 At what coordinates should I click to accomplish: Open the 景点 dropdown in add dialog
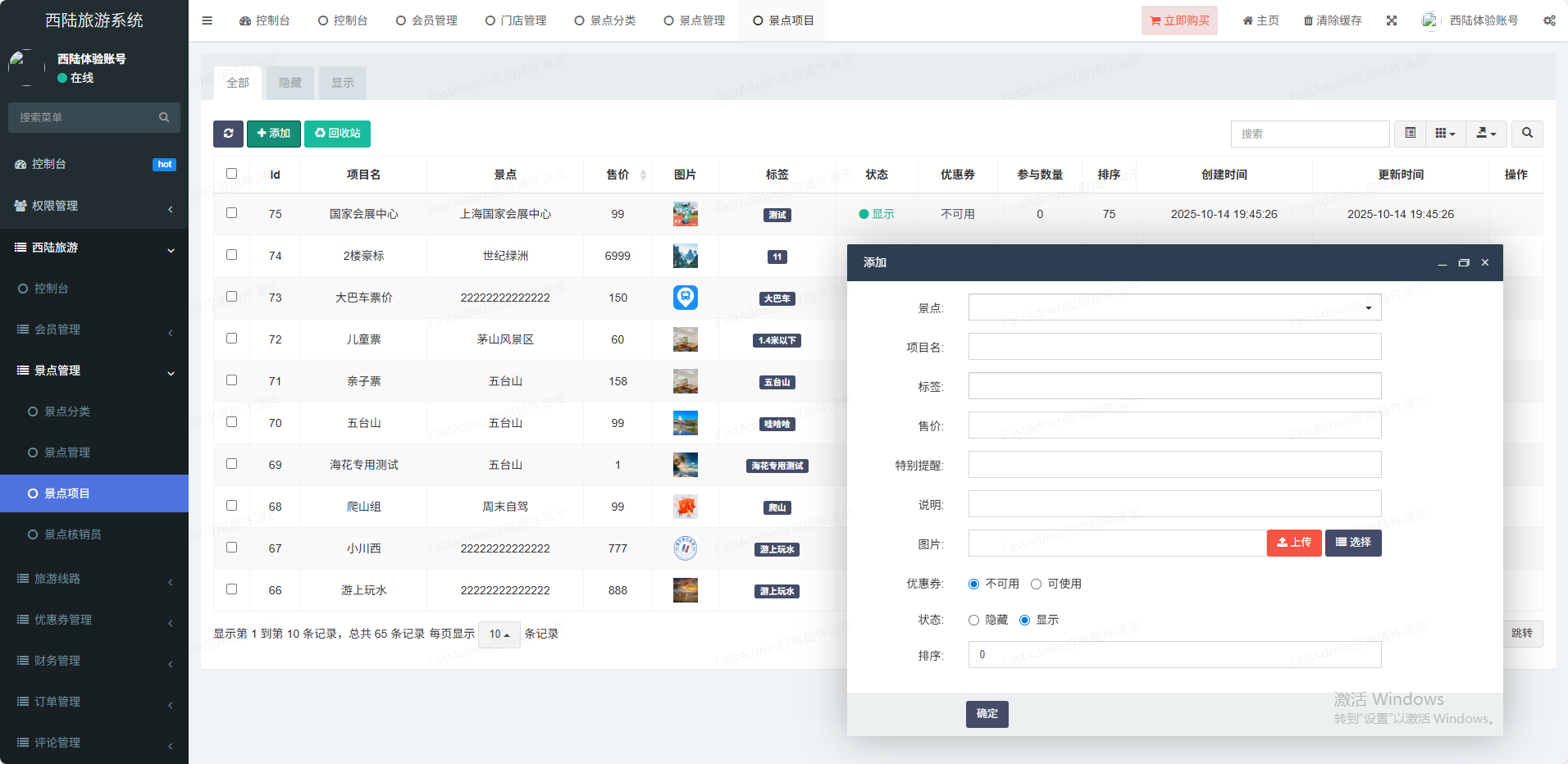coord(1174,307)
